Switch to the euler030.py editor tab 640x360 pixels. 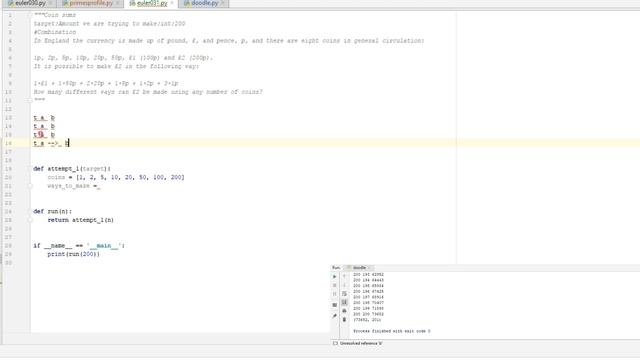(x=30, y=3)
